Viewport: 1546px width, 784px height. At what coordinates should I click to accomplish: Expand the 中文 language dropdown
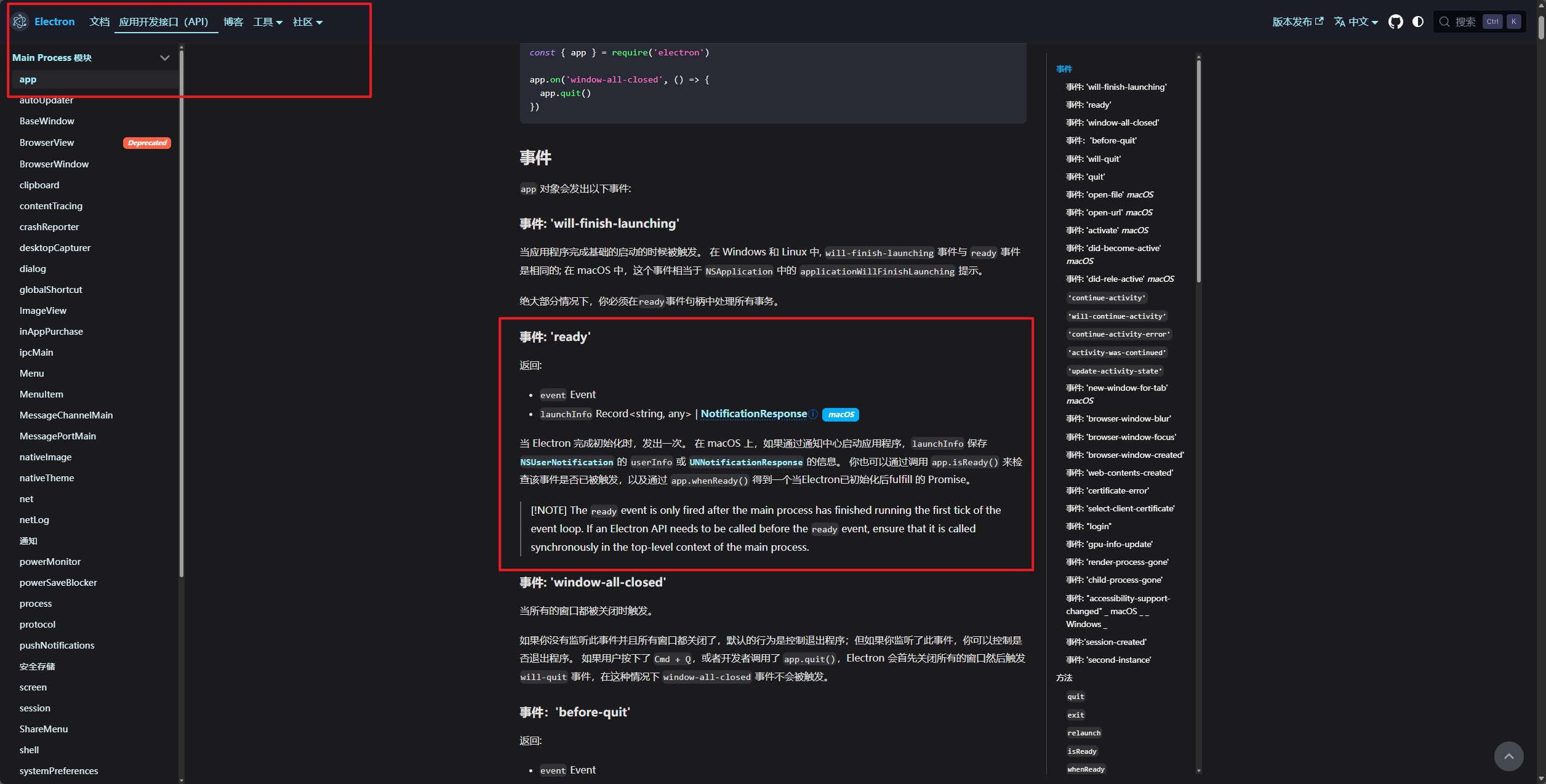[1363, 22]
